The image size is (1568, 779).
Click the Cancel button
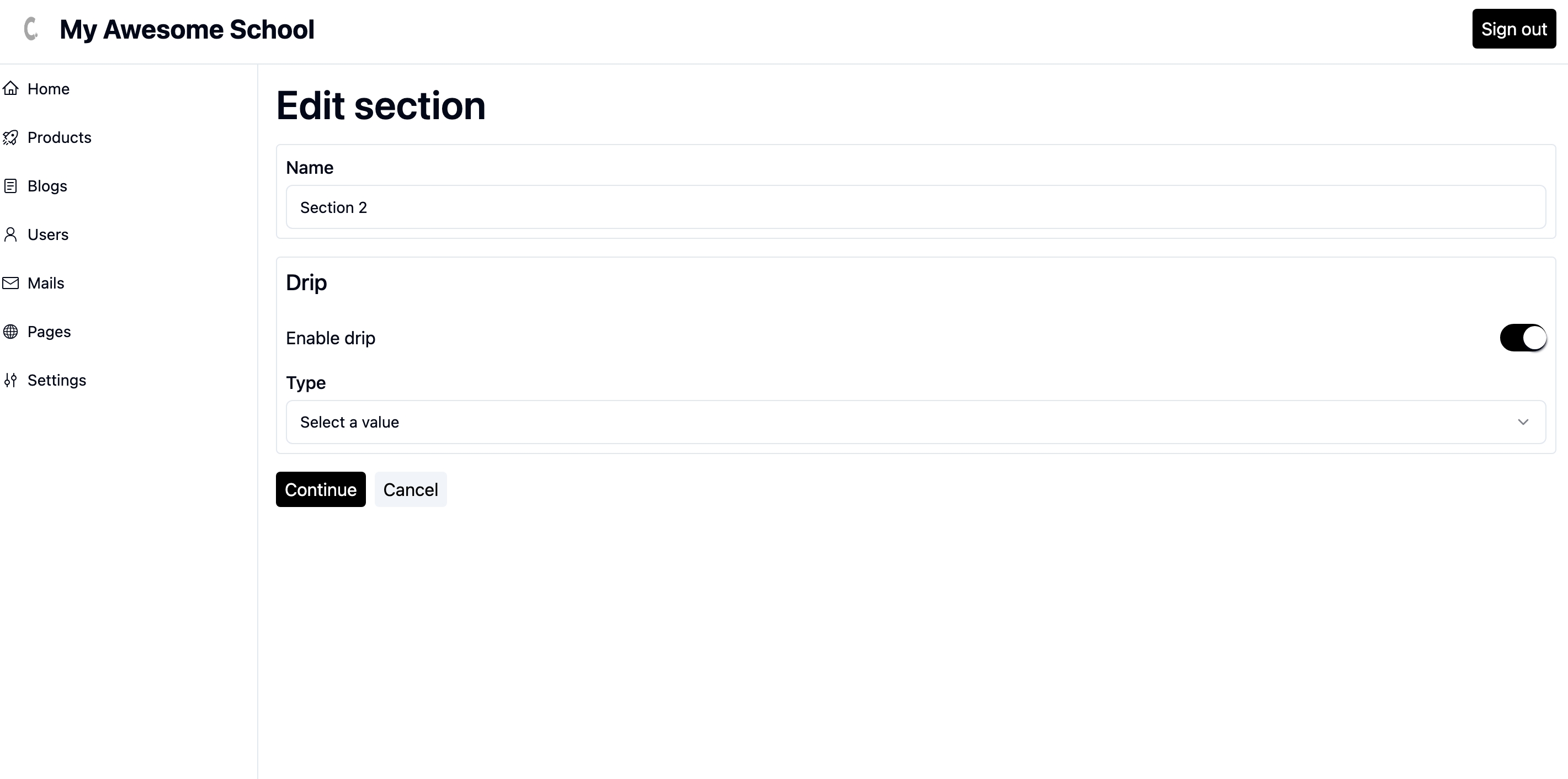(x=410, y=489)
